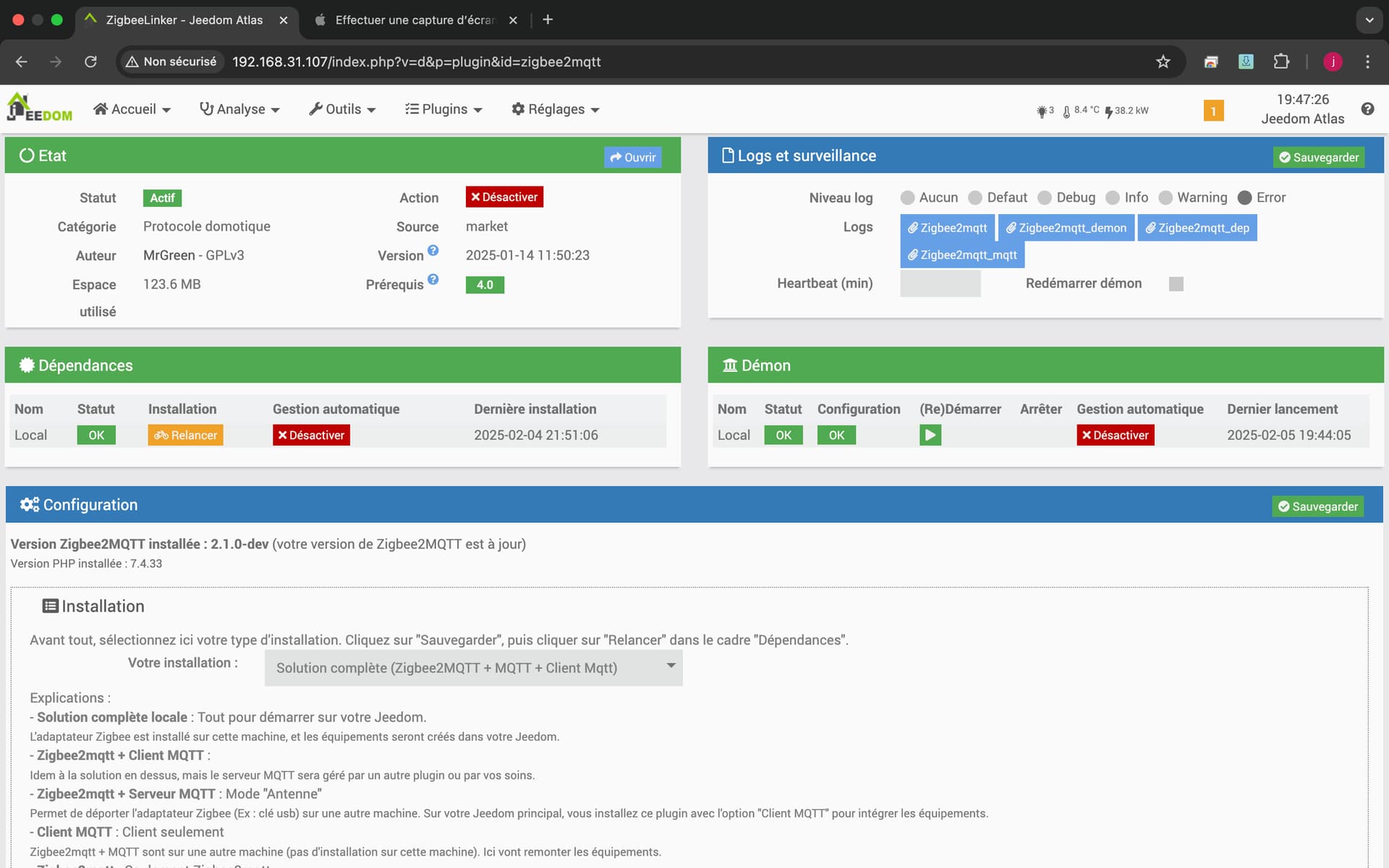This screenshot has height=868, width=1389.
Task: Click the Heartbeat (min) input field
Action: pyautogui.click(x=940, y=284)
